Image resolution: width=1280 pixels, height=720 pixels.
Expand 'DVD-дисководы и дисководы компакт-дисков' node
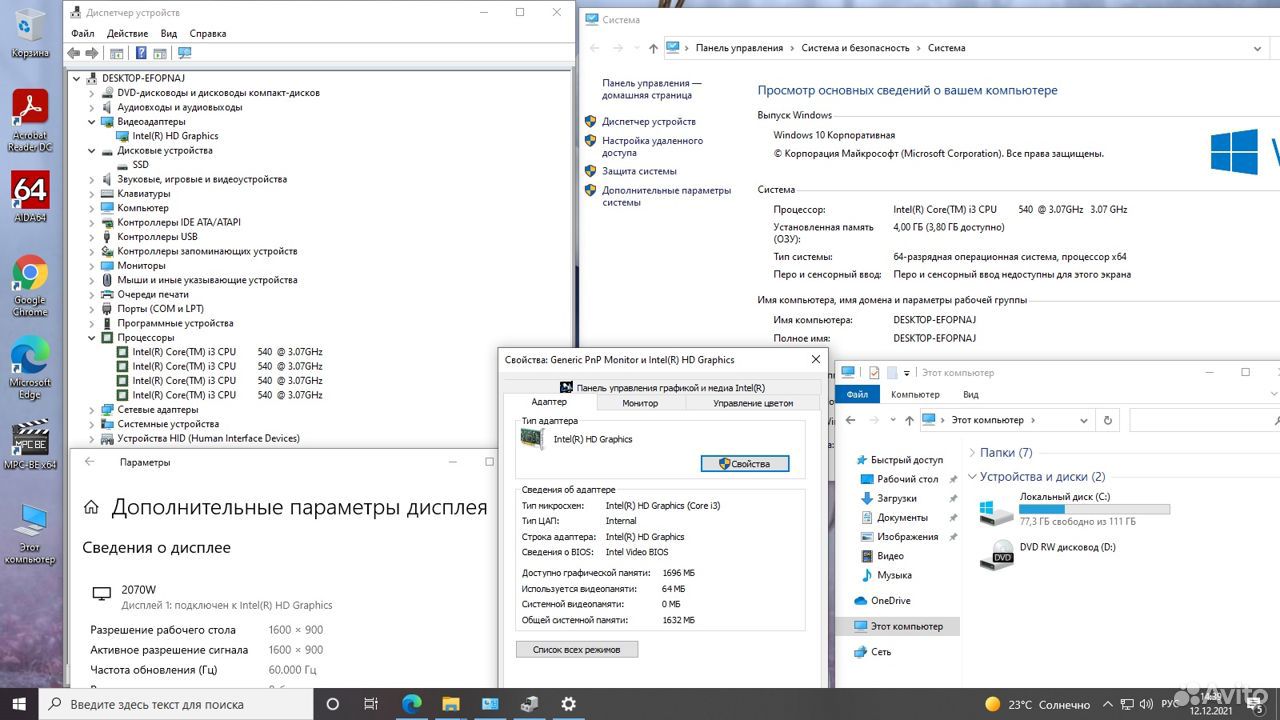pos(92,93)
